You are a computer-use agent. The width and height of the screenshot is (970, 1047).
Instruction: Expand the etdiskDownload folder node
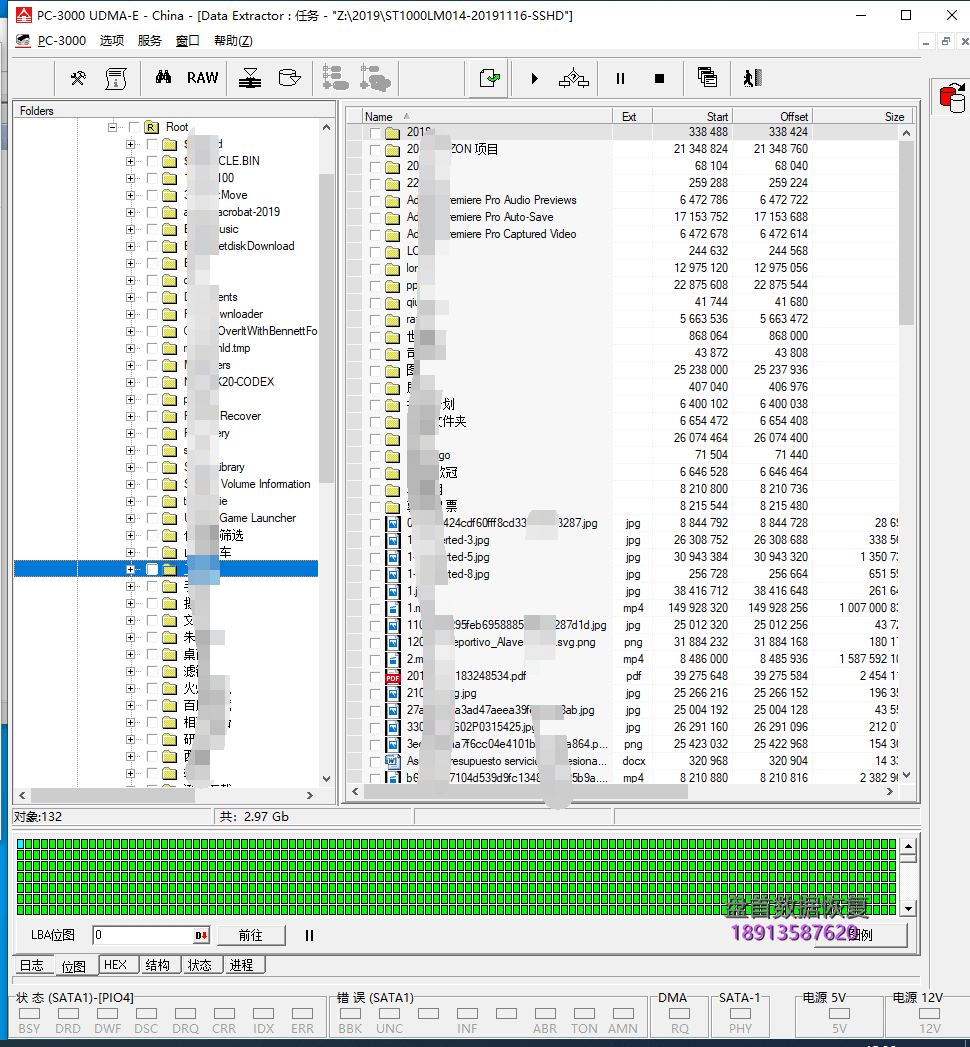pos(130,246)
